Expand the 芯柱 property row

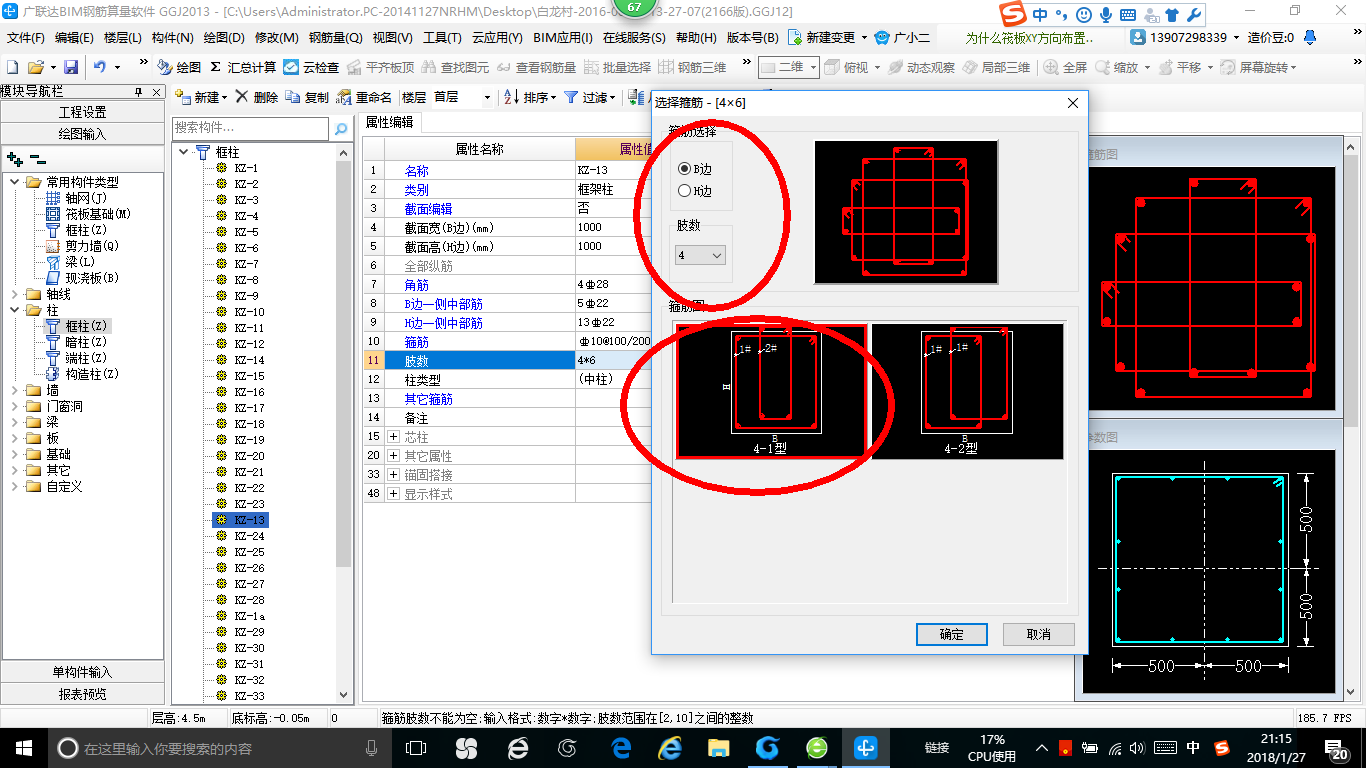click(393, 437)
